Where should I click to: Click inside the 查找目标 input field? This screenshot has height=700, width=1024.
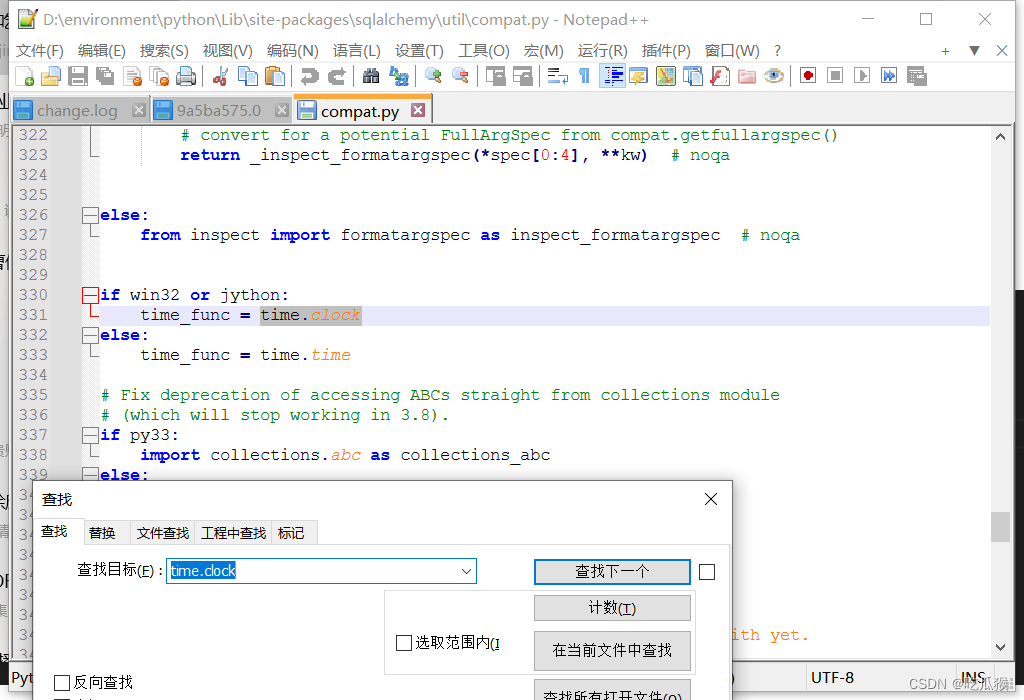click(280, 572)
